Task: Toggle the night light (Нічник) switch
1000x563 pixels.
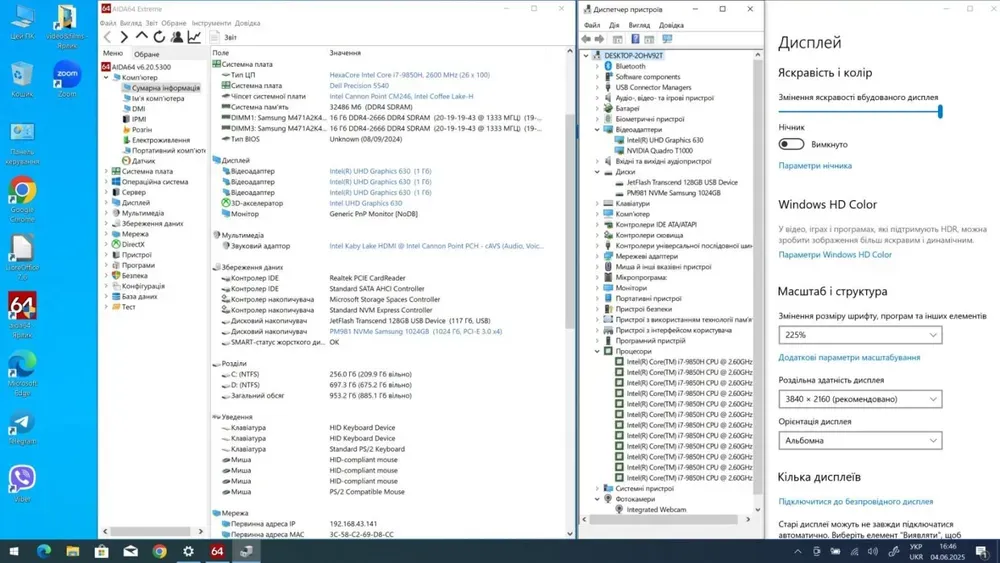Action: click(x=791, y=144)
